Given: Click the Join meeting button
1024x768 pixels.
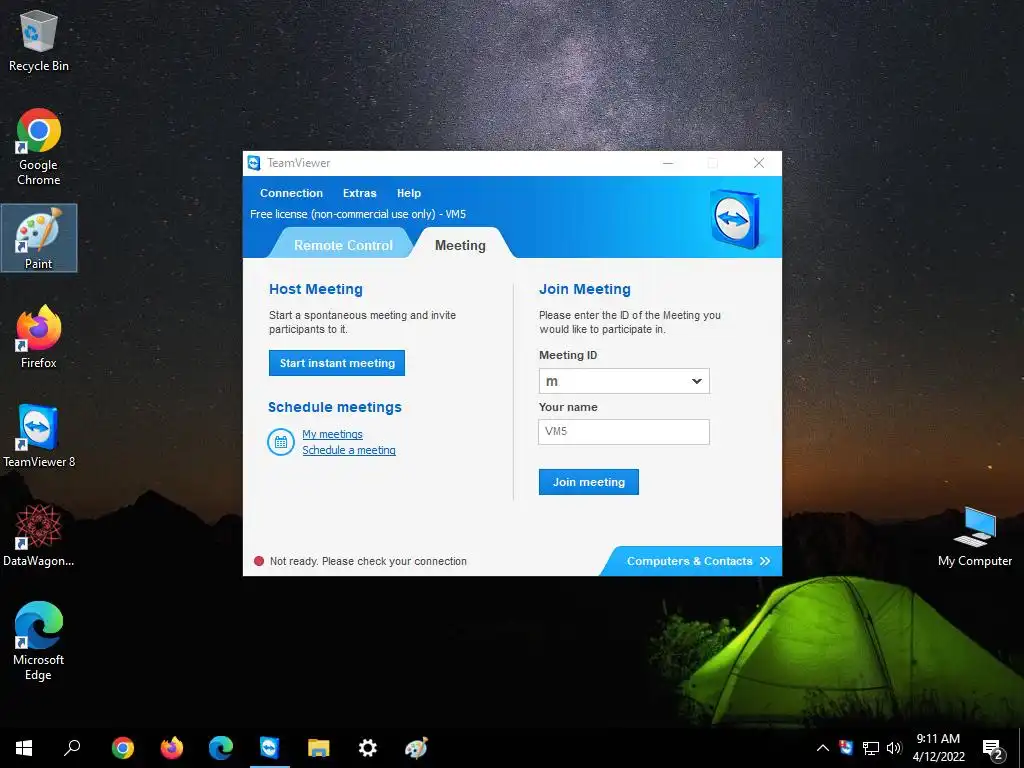Looking at the screenshot, I should click(588, 482).
